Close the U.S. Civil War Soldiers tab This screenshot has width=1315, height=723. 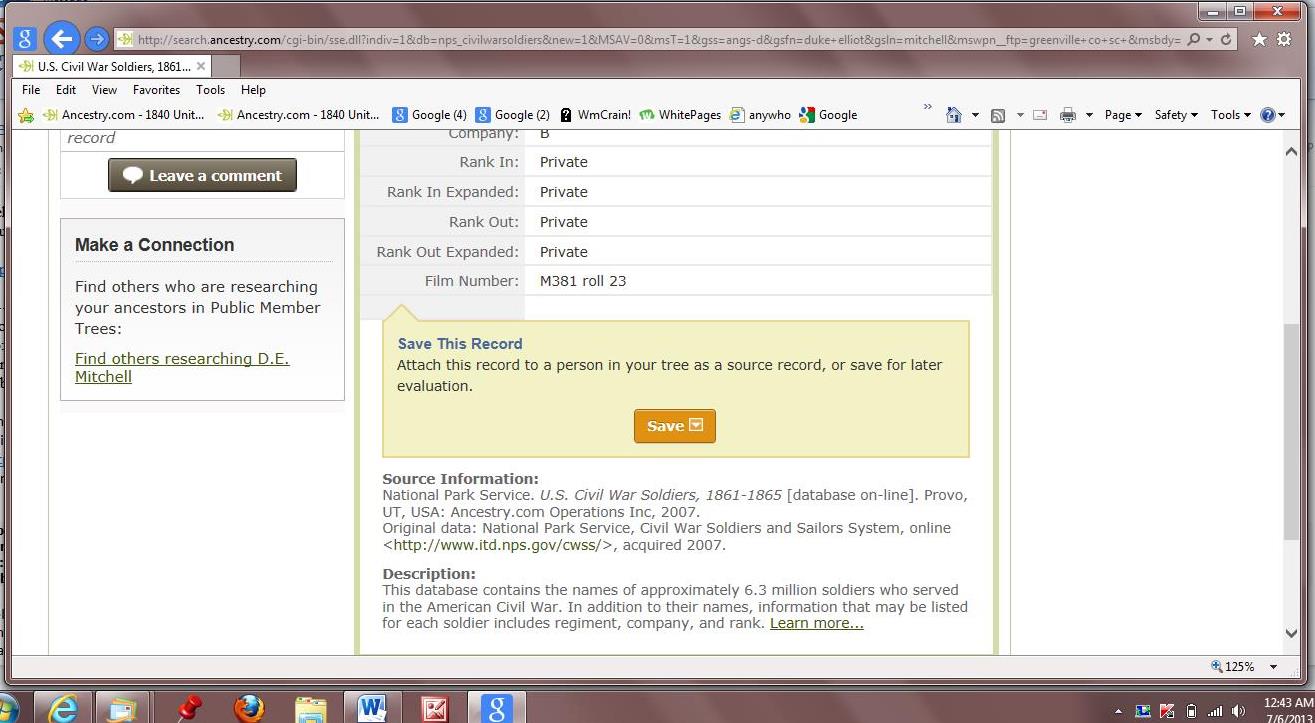201,66
